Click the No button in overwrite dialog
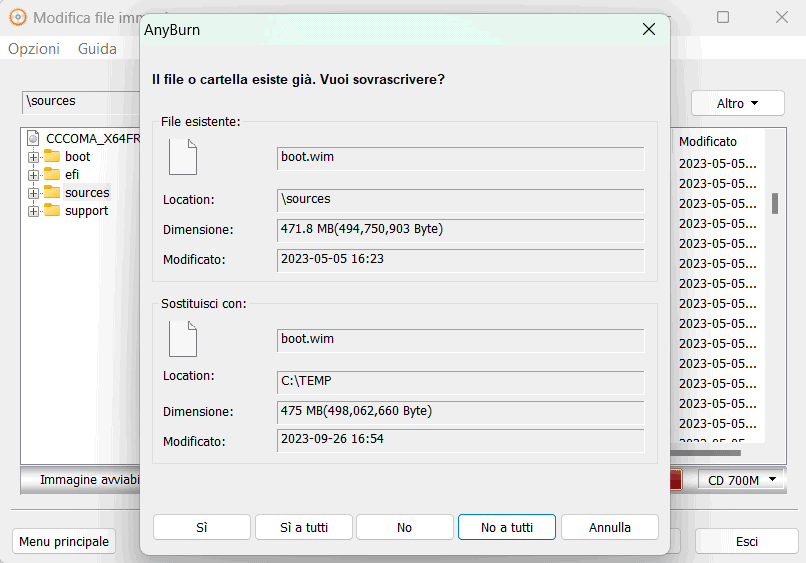 point(405,527)
